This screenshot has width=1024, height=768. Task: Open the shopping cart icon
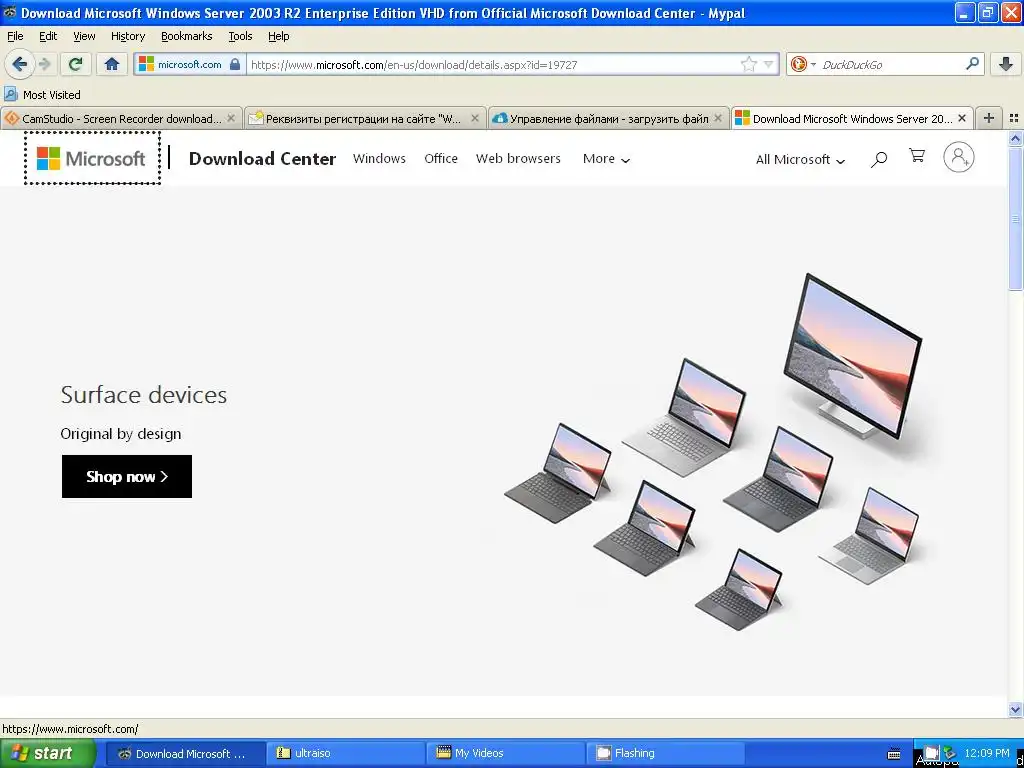917,156
